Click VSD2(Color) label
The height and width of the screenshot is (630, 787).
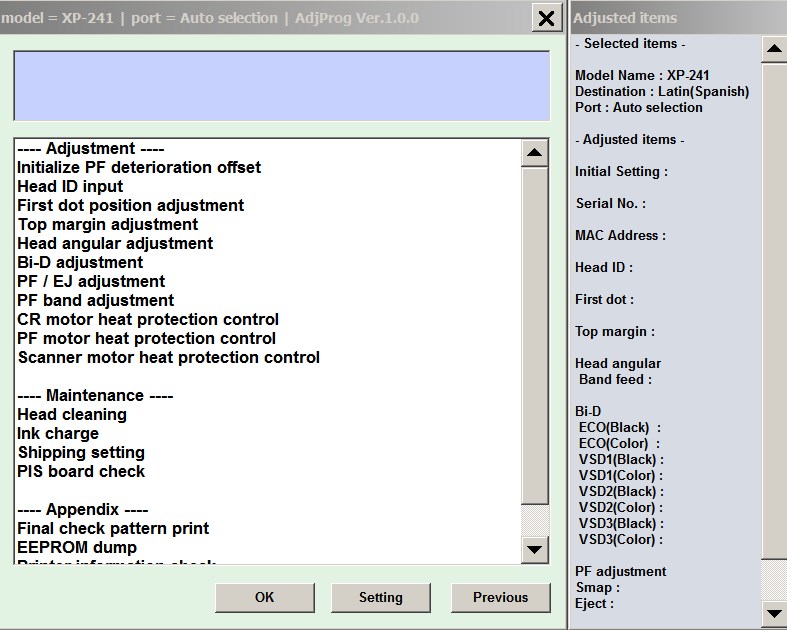621,508
